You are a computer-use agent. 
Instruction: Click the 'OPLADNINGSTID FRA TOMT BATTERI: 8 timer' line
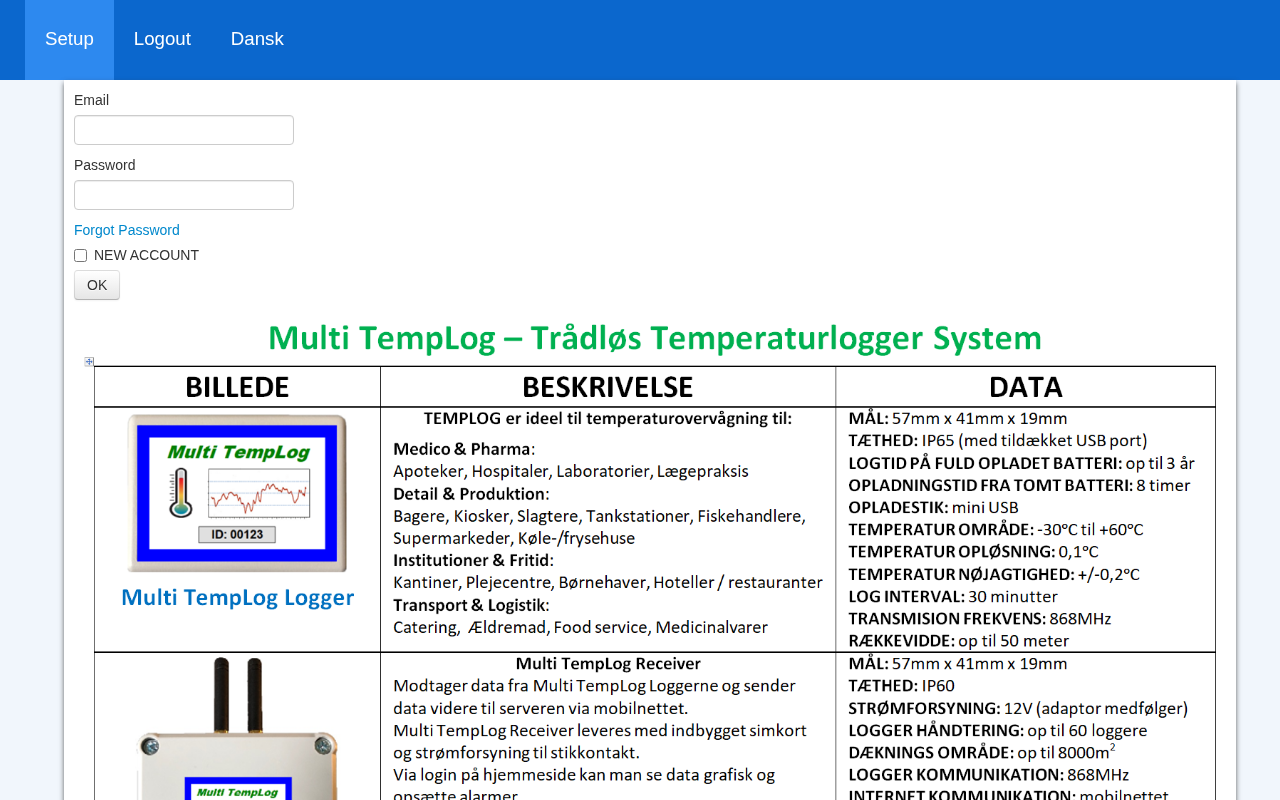click(1020, 486)
